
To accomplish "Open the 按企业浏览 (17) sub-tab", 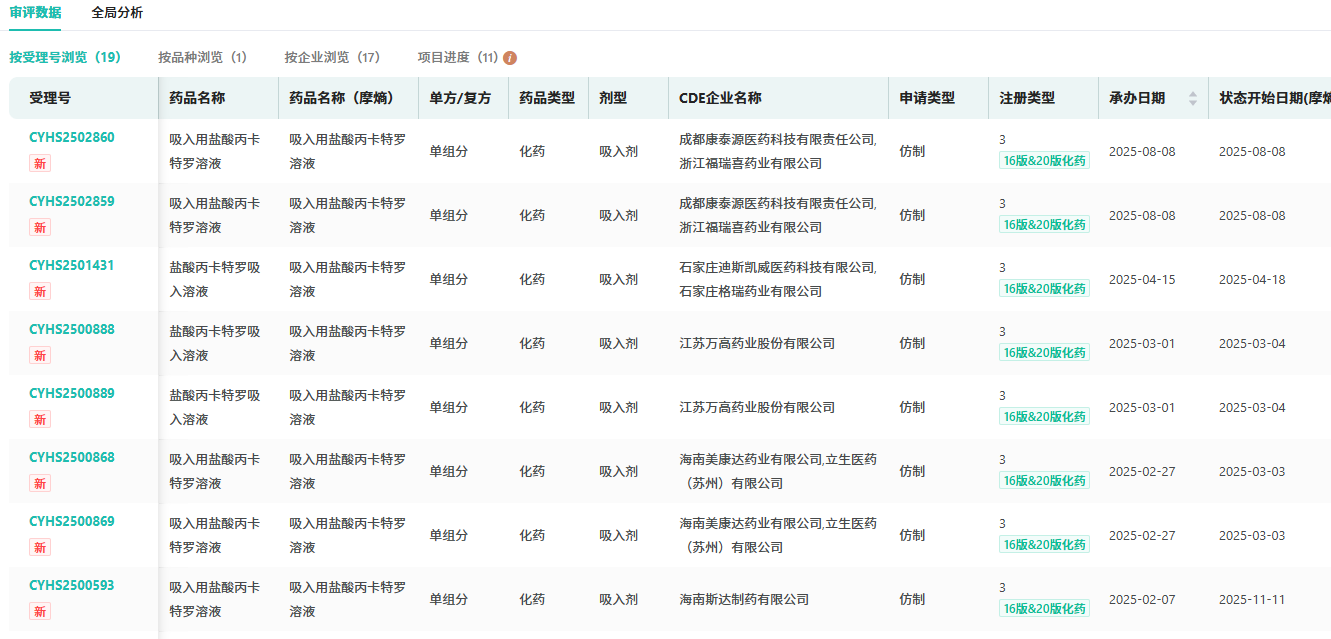I will tap(332, 58).
